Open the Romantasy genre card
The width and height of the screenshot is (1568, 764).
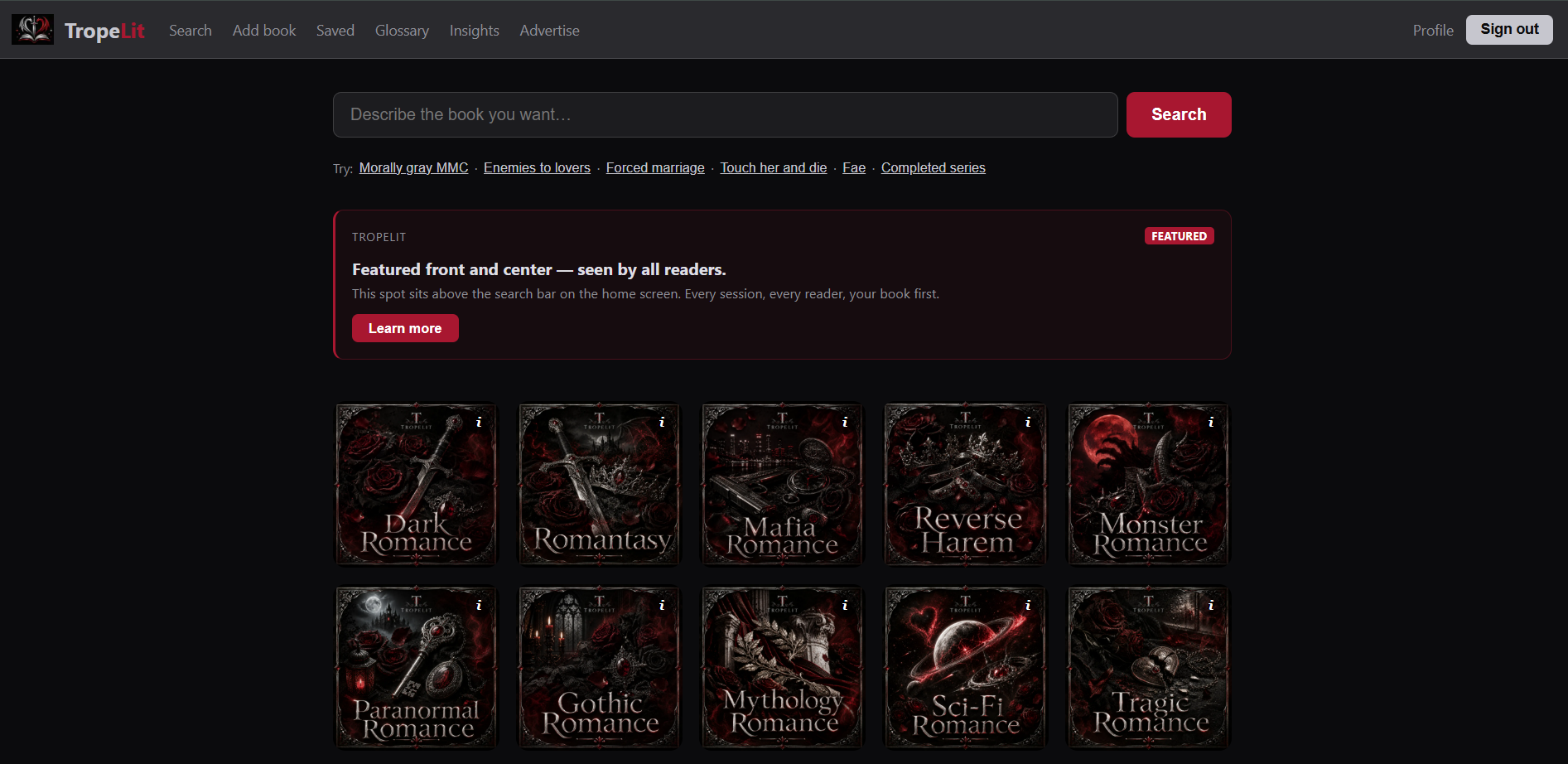(599, 484)
